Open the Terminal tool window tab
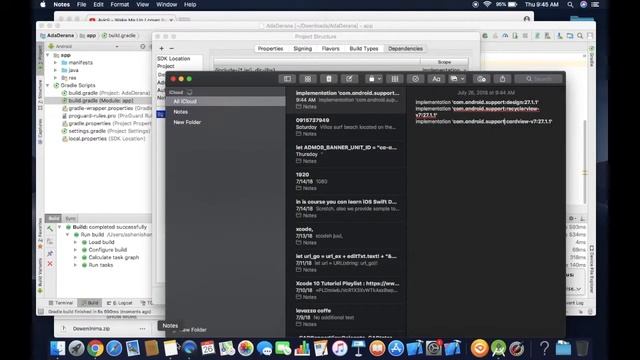Screen dimensions: 640x360 (60, 303)
